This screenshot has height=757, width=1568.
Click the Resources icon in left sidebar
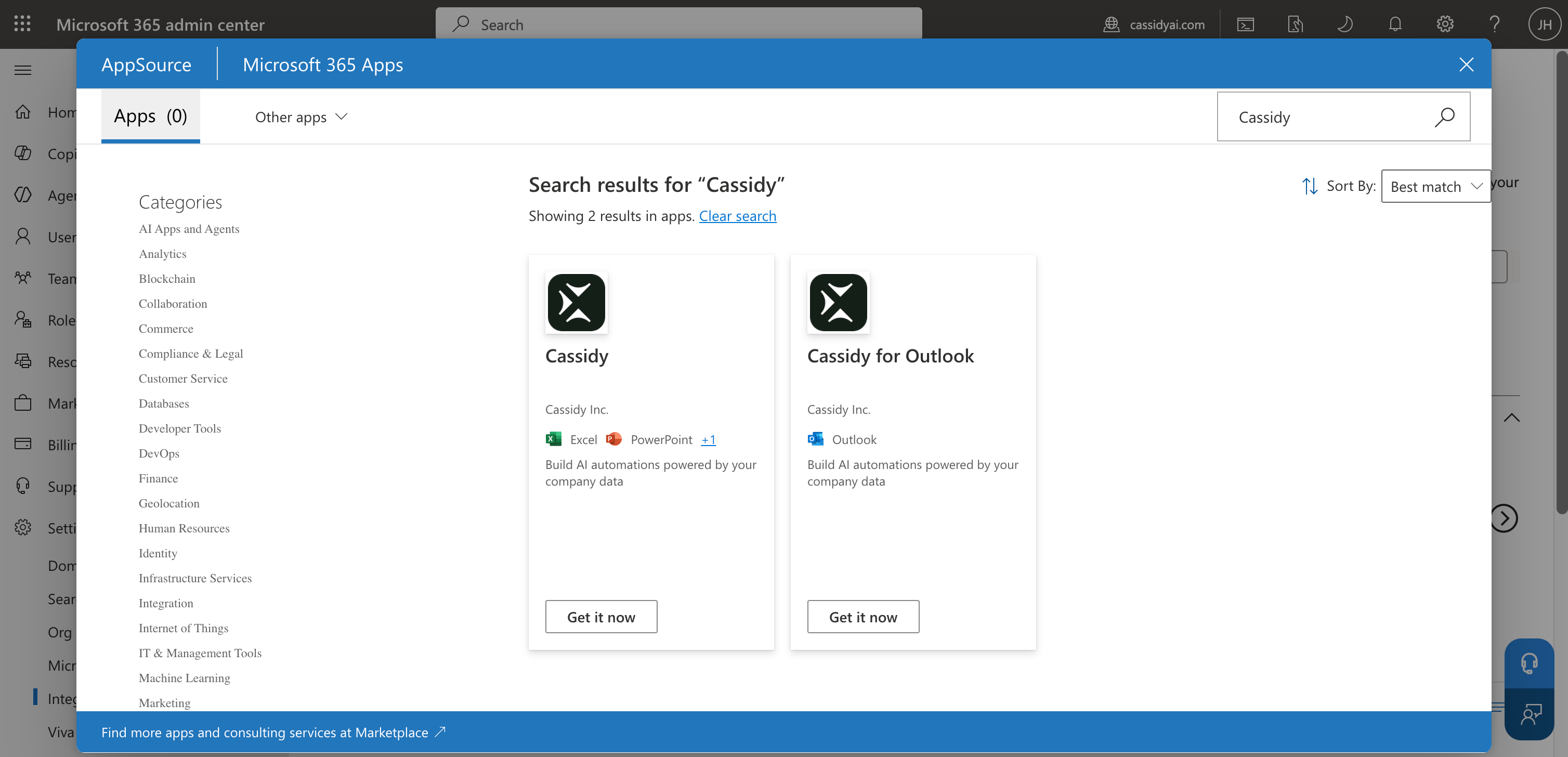(23, 361)
